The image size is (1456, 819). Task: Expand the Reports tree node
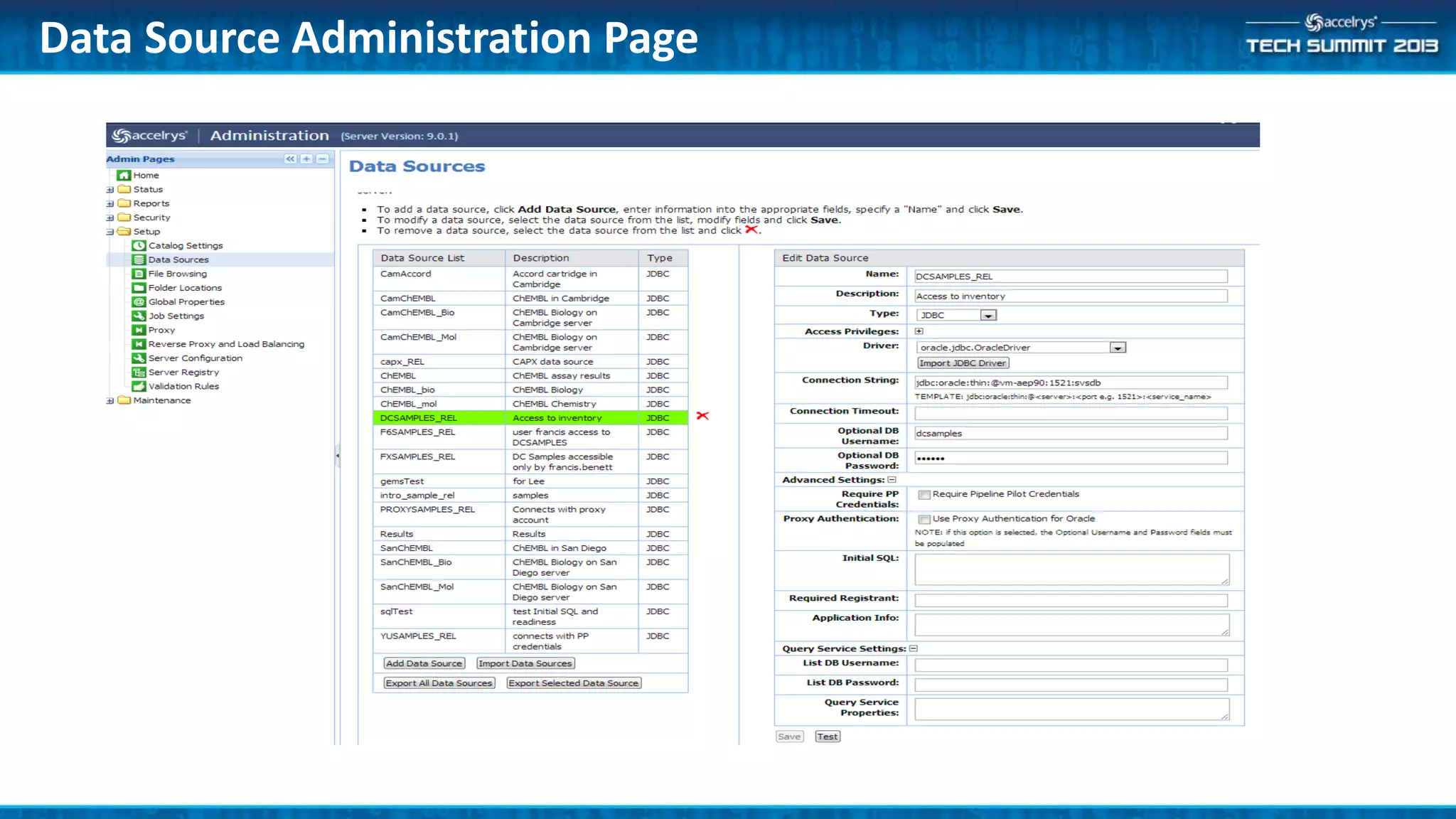pos(110,204)
